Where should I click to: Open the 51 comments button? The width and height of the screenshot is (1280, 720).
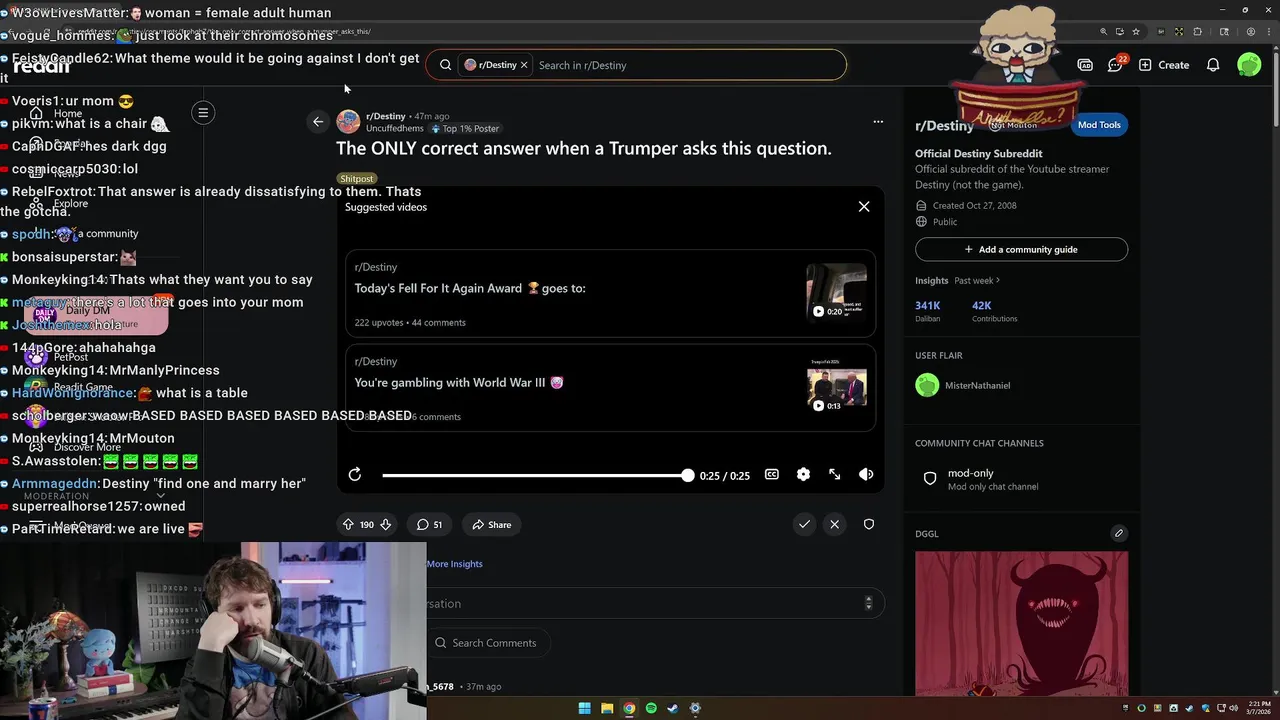pos(430,524)
